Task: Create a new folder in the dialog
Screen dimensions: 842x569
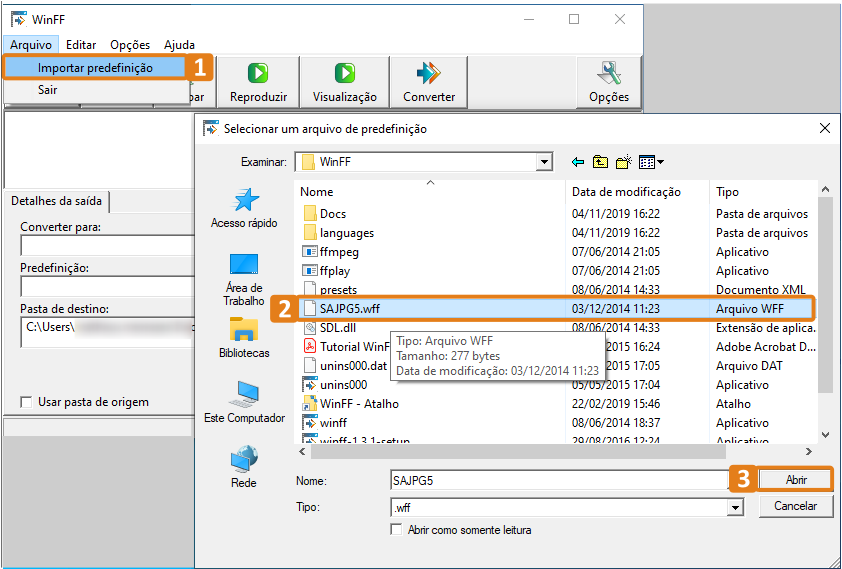Action: (x=624, y=162)
